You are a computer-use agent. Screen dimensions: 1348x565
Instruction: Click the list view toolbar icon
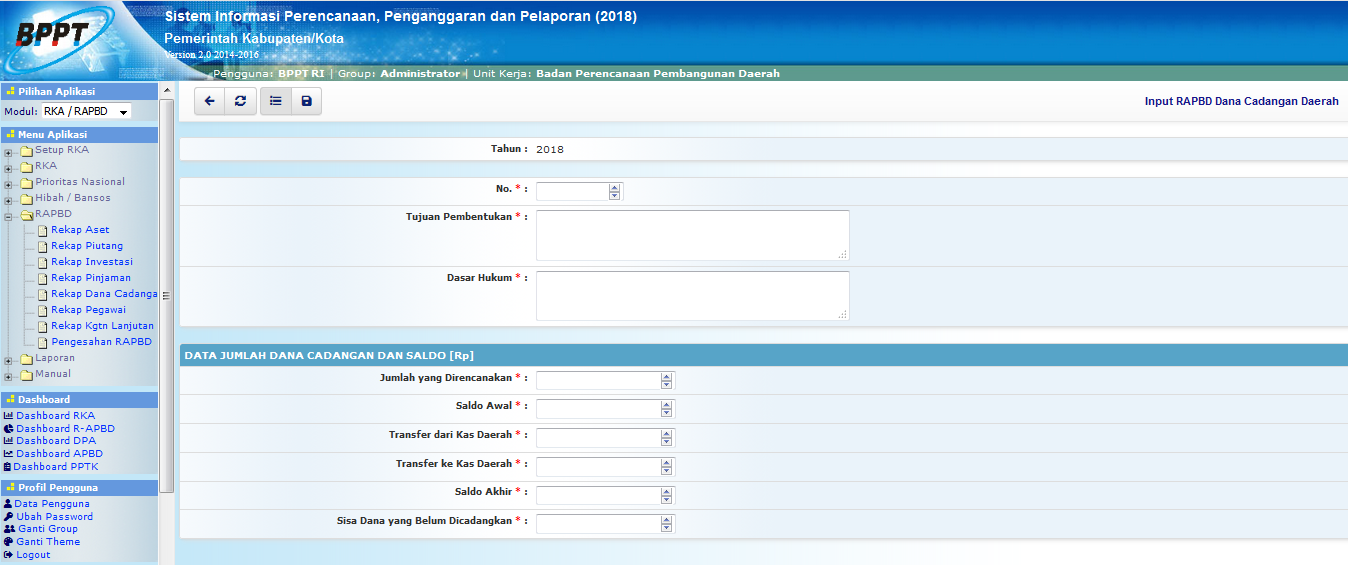tap(275, 101)
